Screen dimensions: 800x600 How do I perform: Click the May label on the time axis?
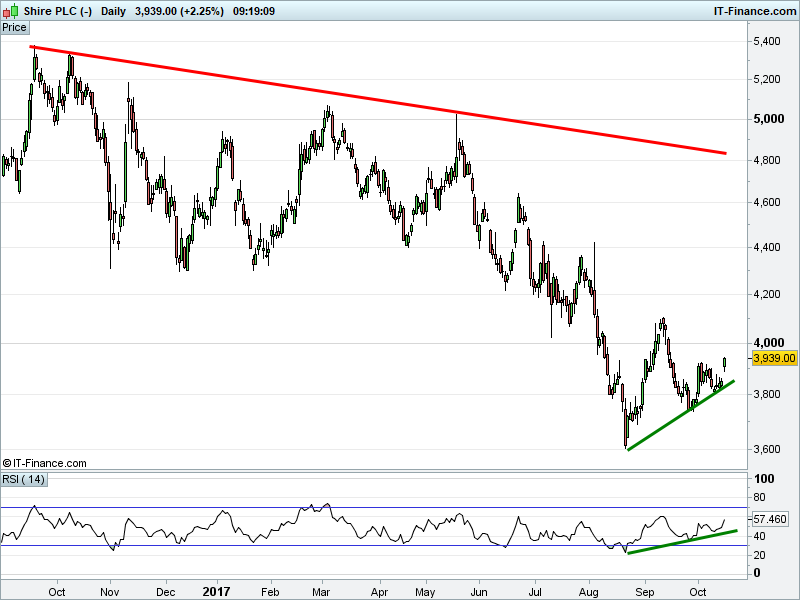[426, 592]
